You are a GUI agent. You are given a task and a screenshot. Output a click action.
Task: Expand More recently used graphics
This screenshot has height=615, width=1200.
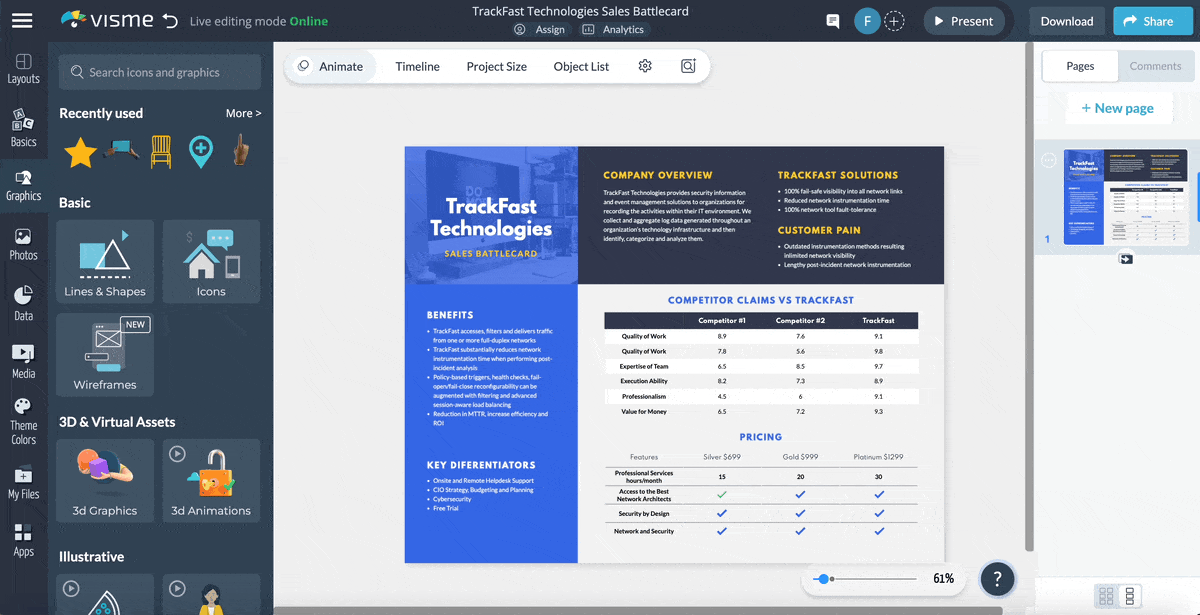pyautogui.click(x=243, y=113)
